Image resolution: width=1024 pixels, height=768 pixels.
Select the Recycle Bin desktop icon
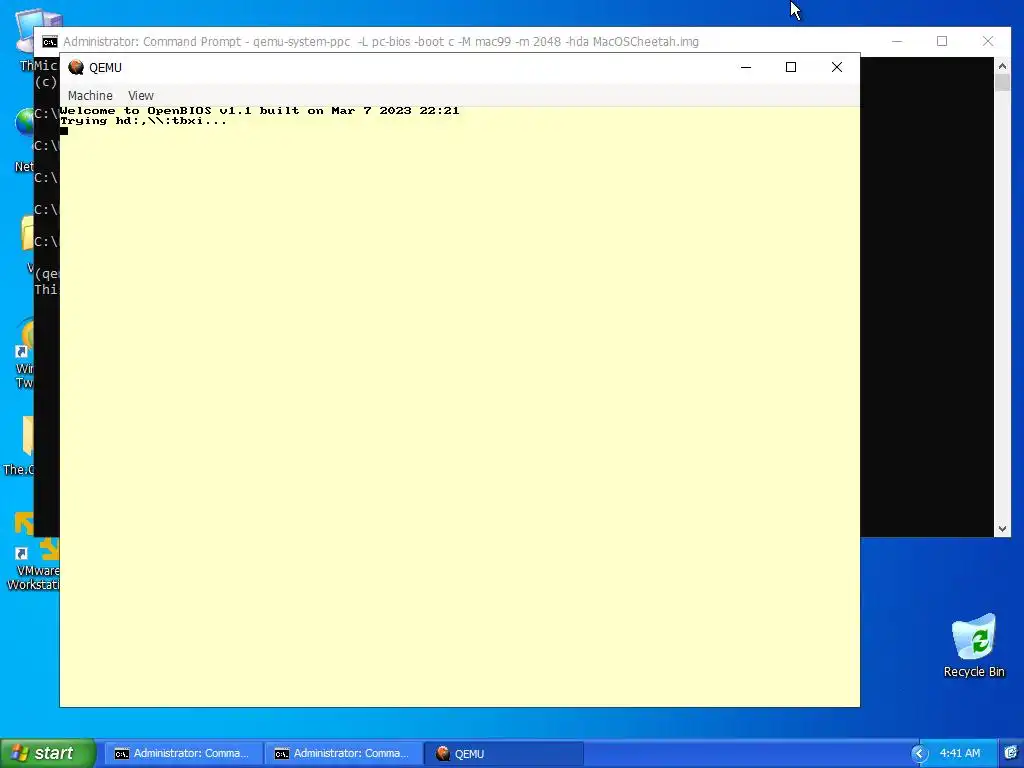tap(974, 645)
